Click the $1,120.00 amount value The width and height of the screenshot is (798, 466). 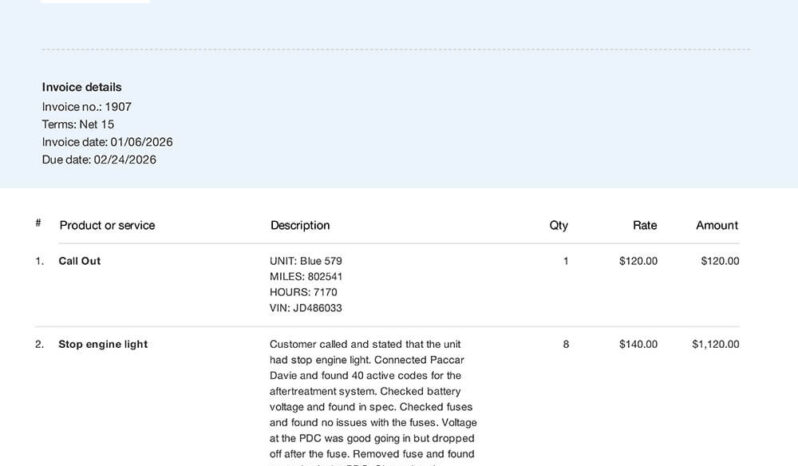point(716,344)
